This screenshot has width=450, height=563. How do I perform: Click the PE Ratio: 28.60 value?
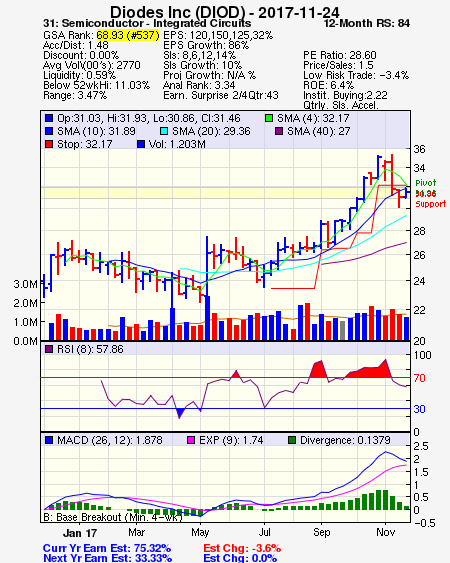[340, 55]
